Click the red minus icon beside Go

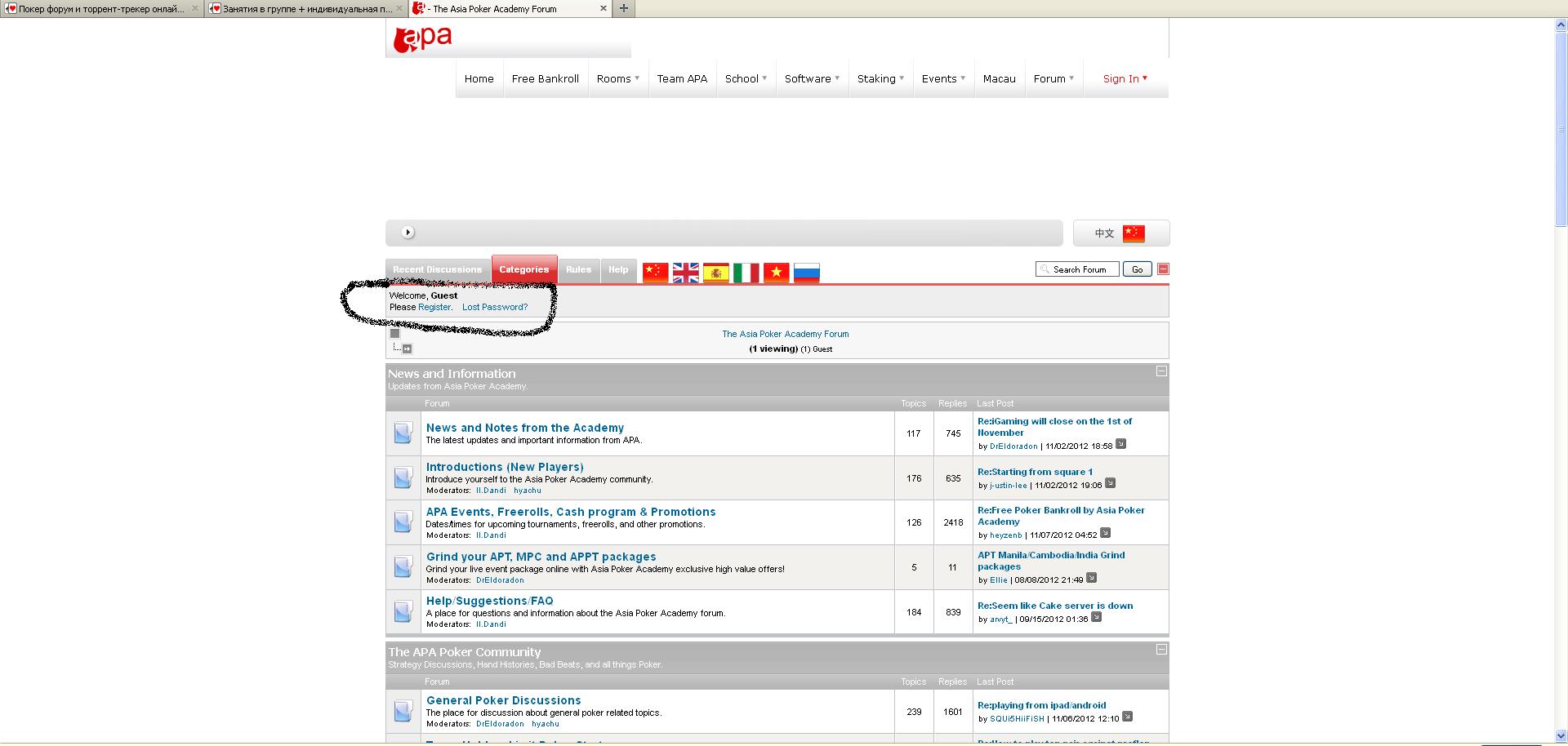(x=1163, y=269)
